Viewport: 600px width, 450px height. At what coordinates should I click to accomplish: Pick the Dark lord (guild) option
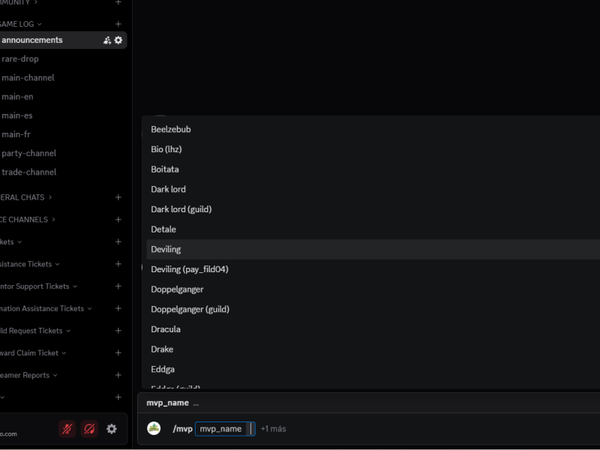coord(373,209)
